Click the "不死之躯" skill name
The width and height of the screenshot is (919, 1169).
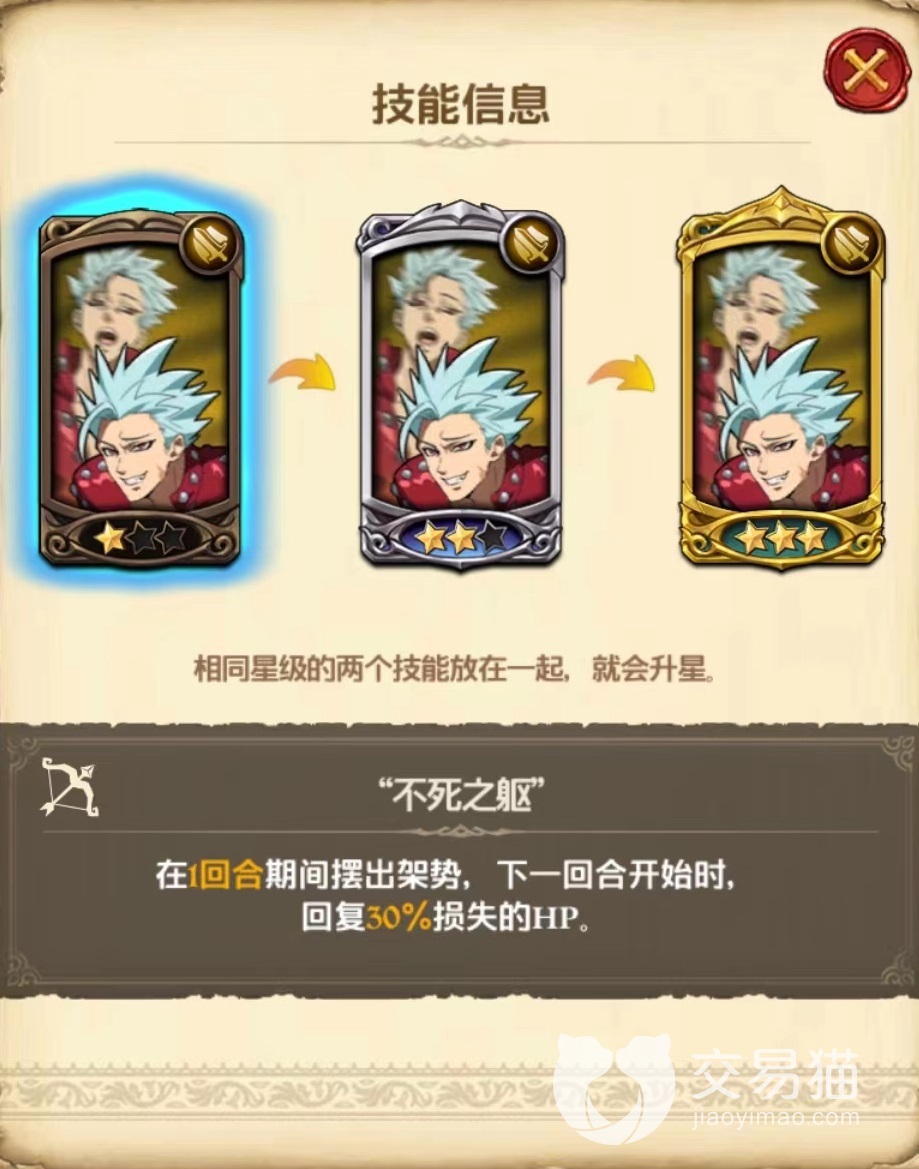[x=461, y=795]
